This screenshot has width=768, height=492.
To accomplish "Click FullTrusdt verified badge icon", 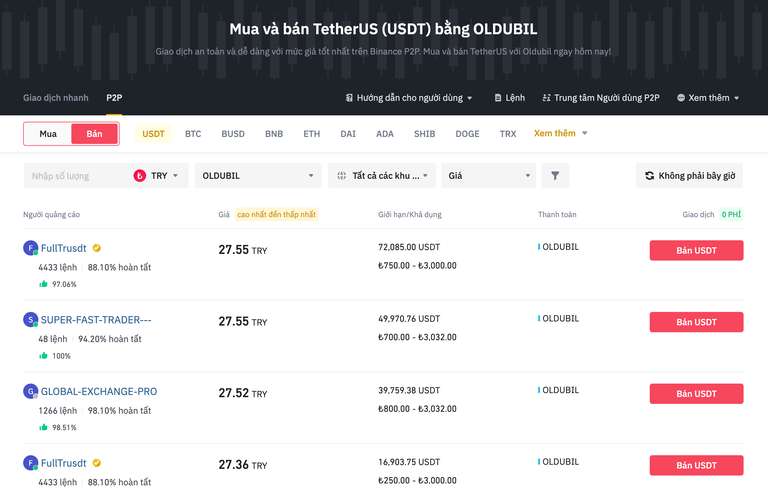I will click(x=97, y=248).
